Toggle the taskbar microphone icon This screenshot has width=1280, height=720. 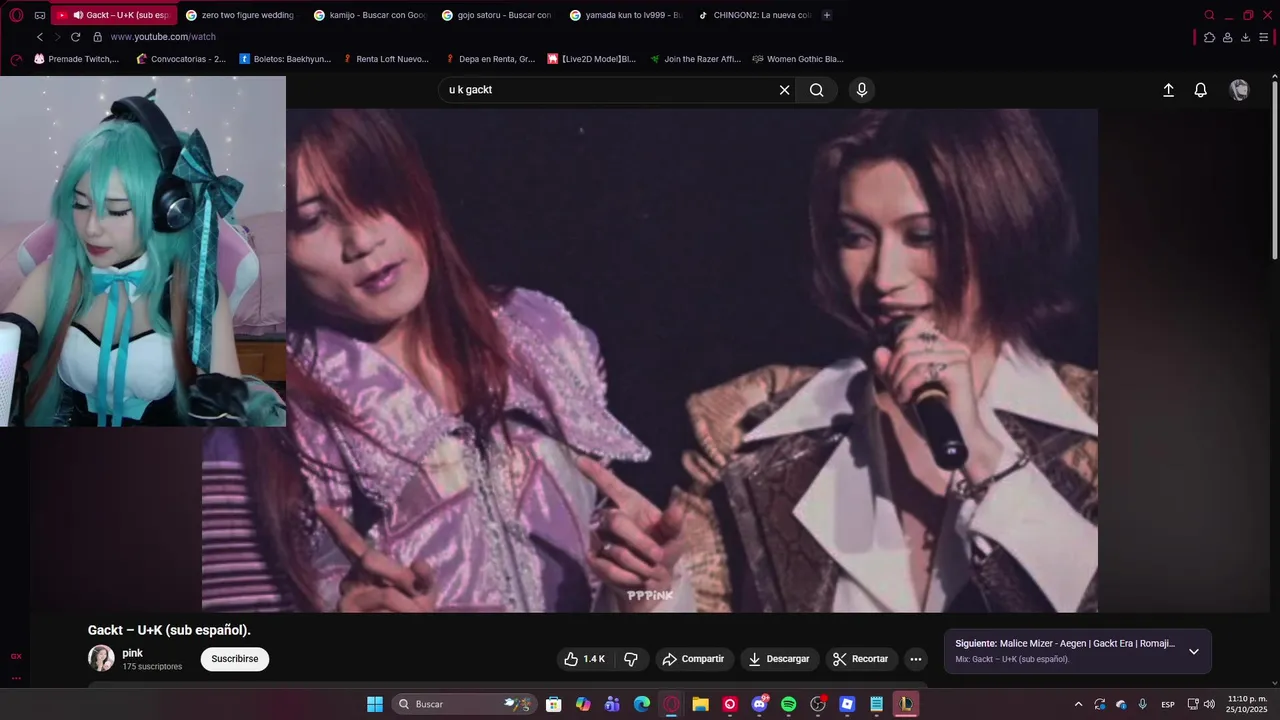click(1142, 704)
